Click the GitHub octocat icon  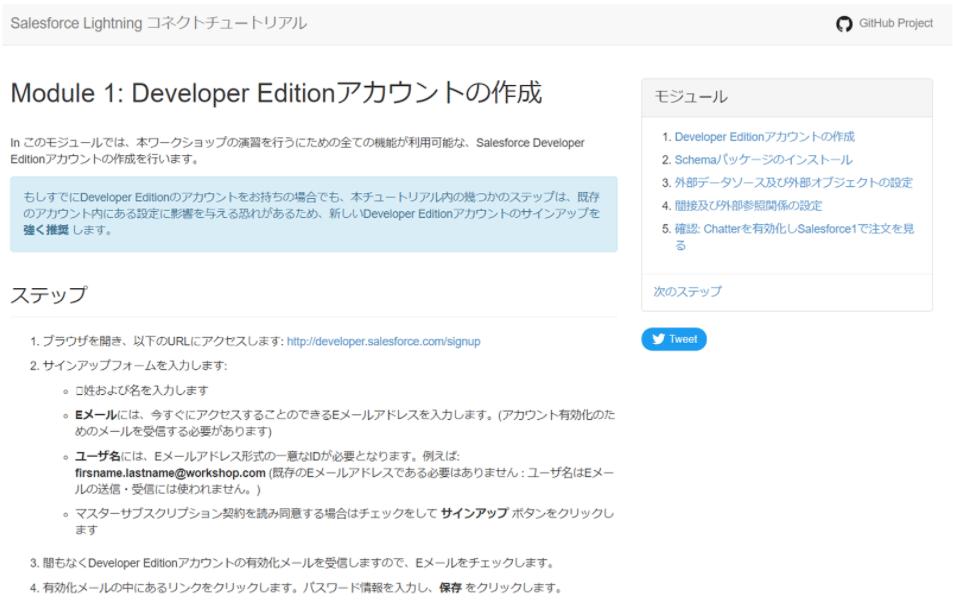point(844,24)
